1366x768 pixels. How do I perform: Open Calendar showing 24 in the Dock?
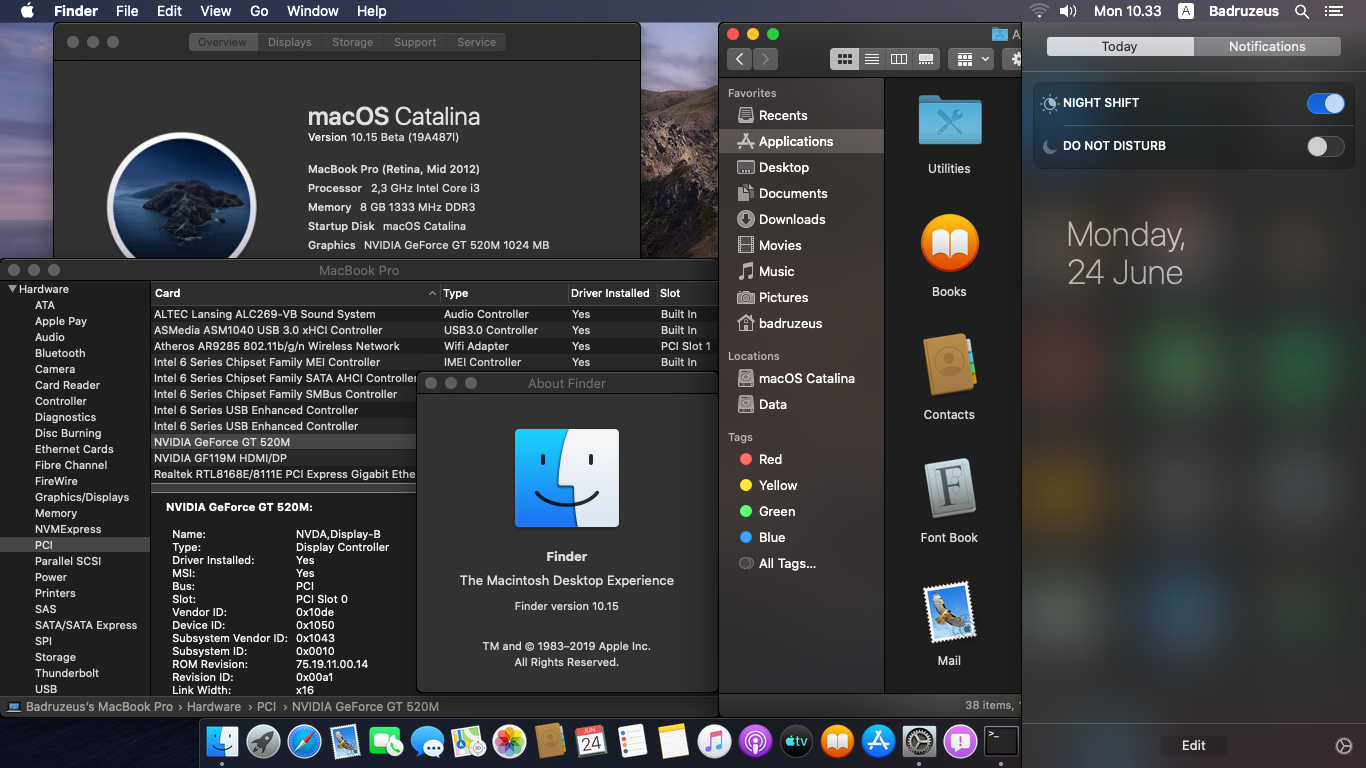tap(591, 741)
